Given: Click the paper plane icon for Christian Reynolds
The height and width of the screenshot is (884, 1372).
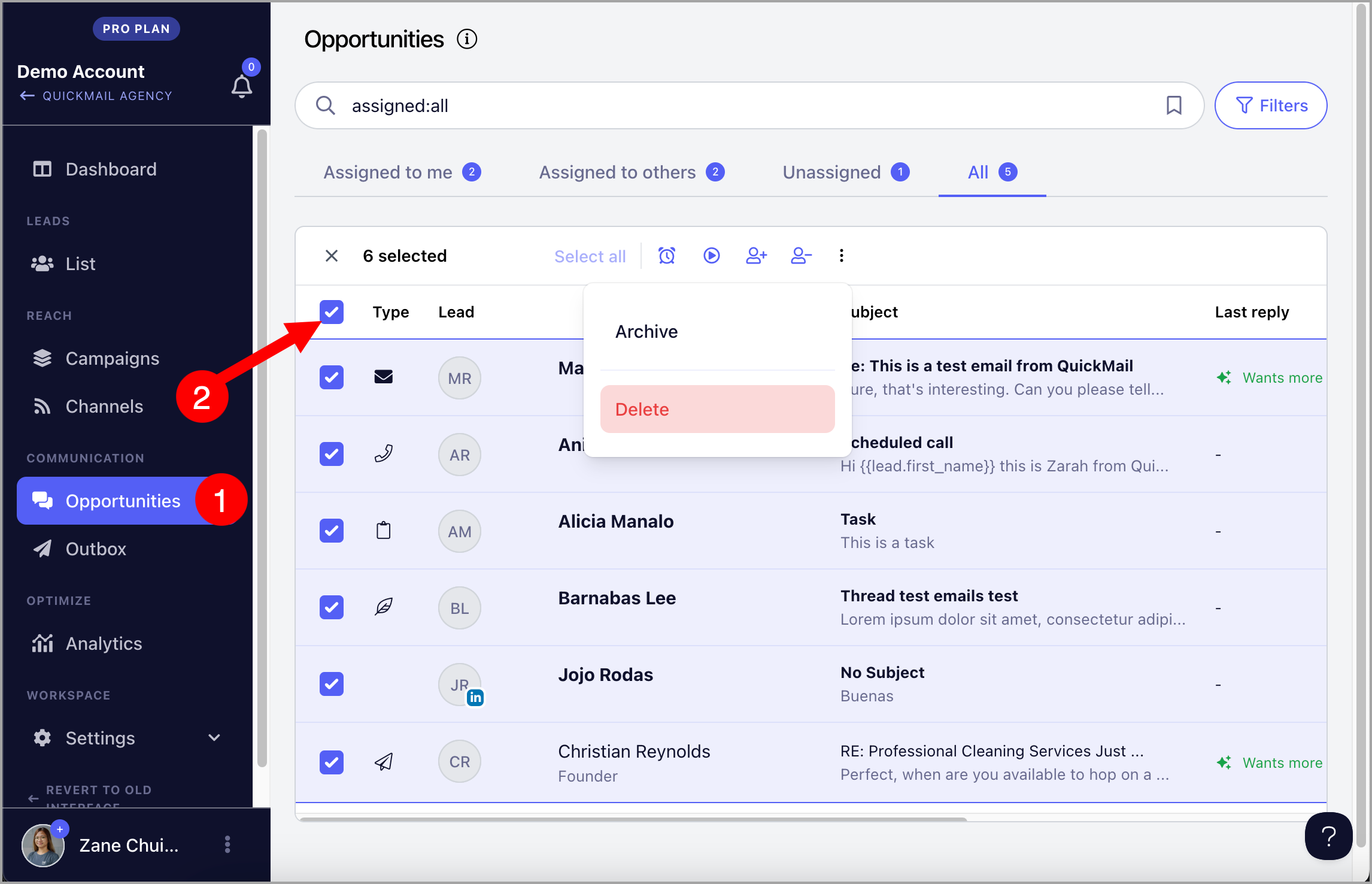Looking at the screenshot, I should [x=384, y=761].
